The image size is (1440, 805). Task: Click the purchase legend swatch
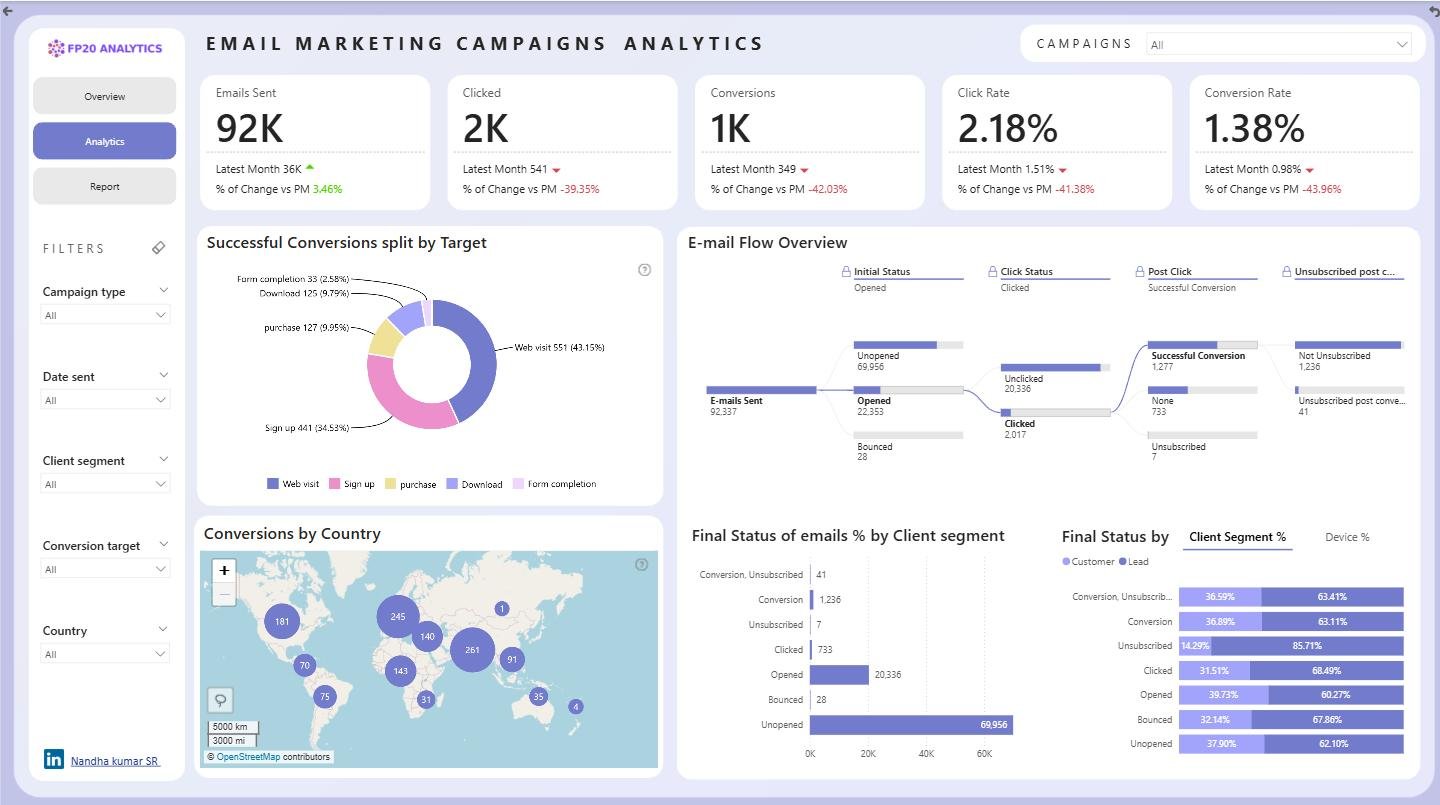(x=390, y=484)
